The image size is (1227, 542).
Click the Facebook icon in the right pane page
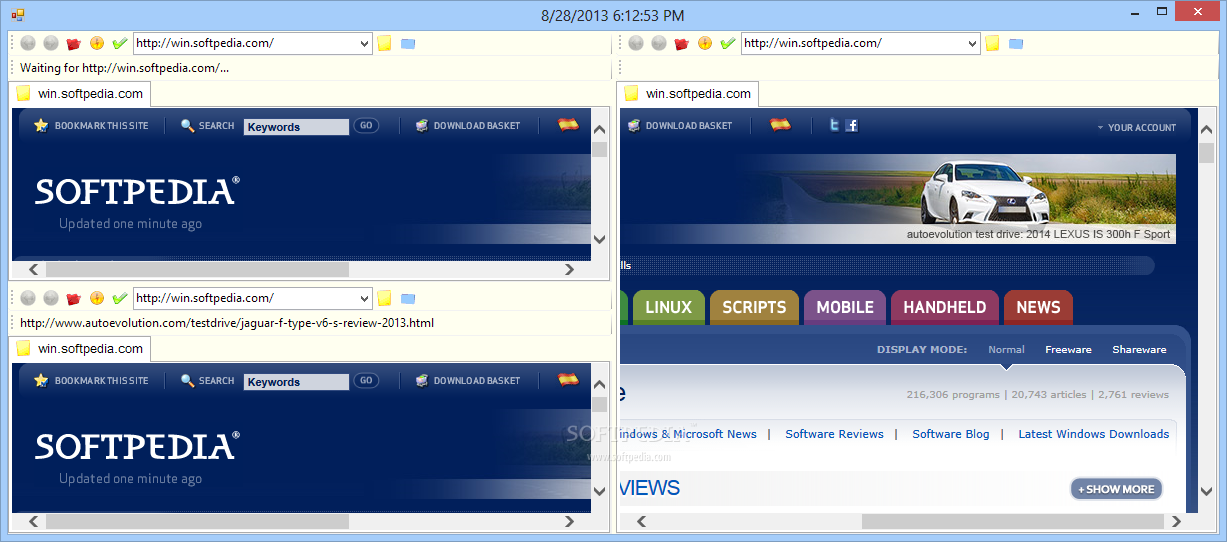(x=851, y=125)
